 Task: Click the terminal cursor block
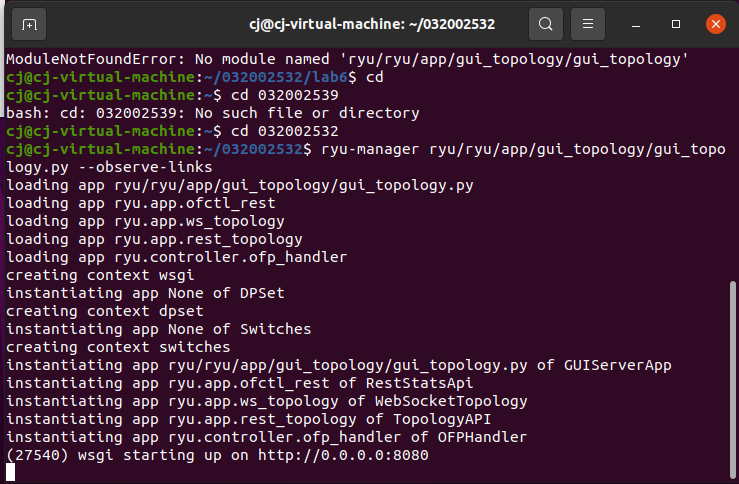(x=10, y=472)
